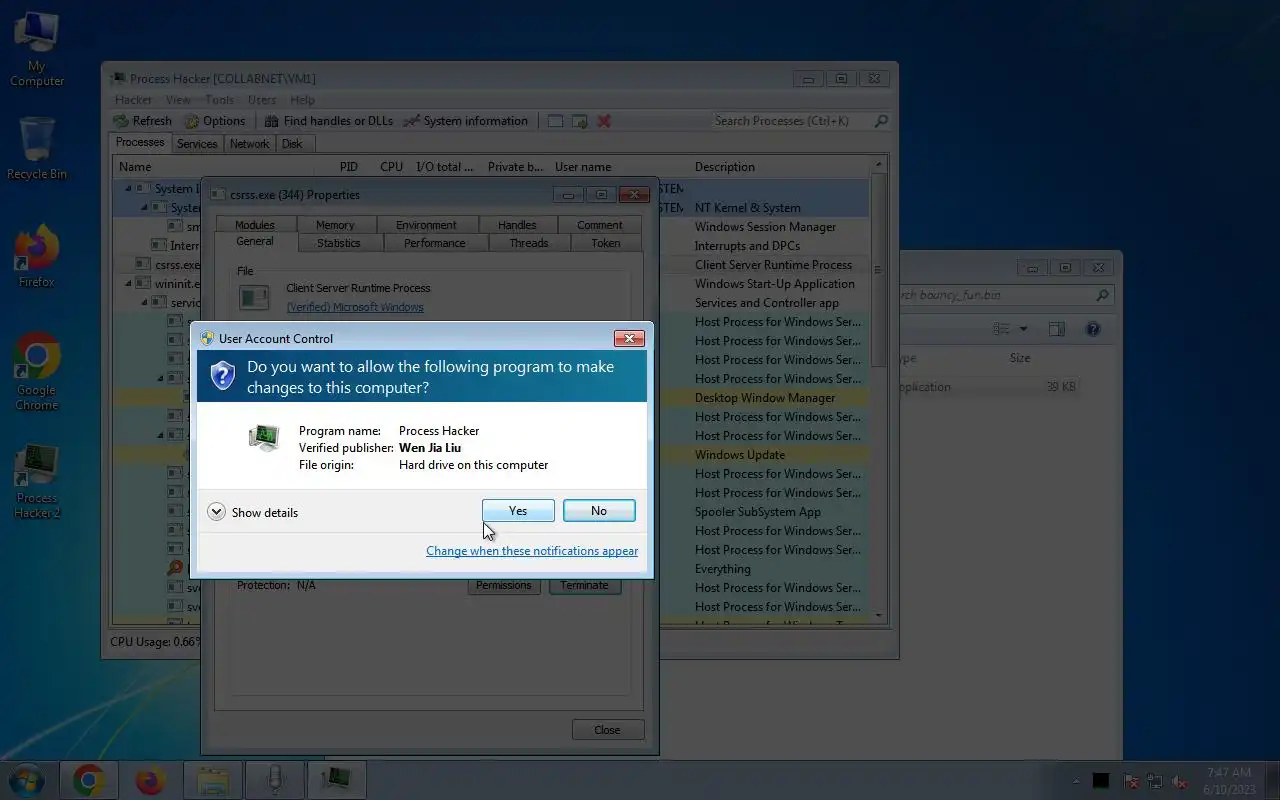
Task: Expand Show details in the UAC dialog
Action: (254, 512)
